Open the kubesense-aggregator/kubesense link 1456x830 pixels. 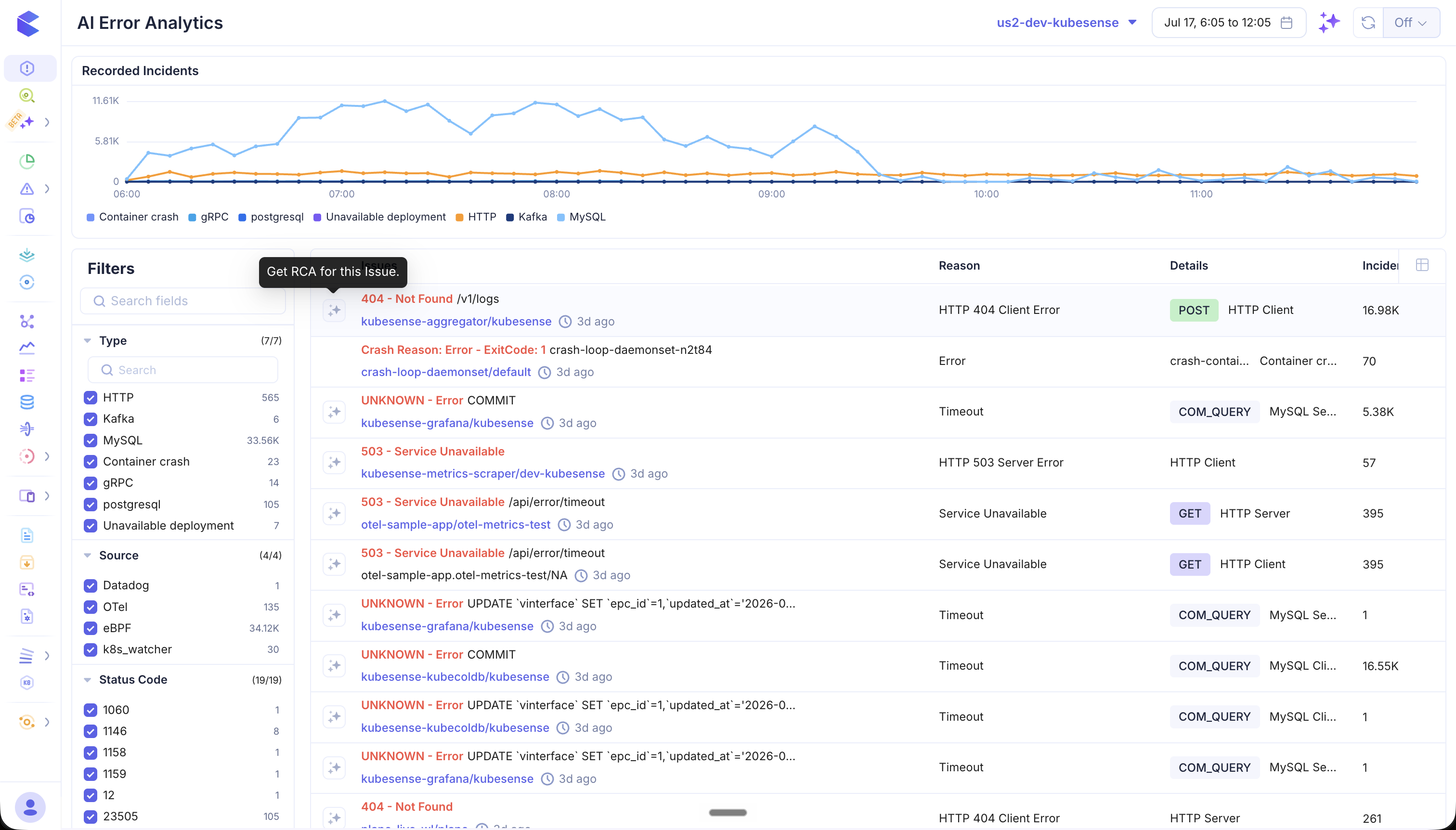point(456,322)
